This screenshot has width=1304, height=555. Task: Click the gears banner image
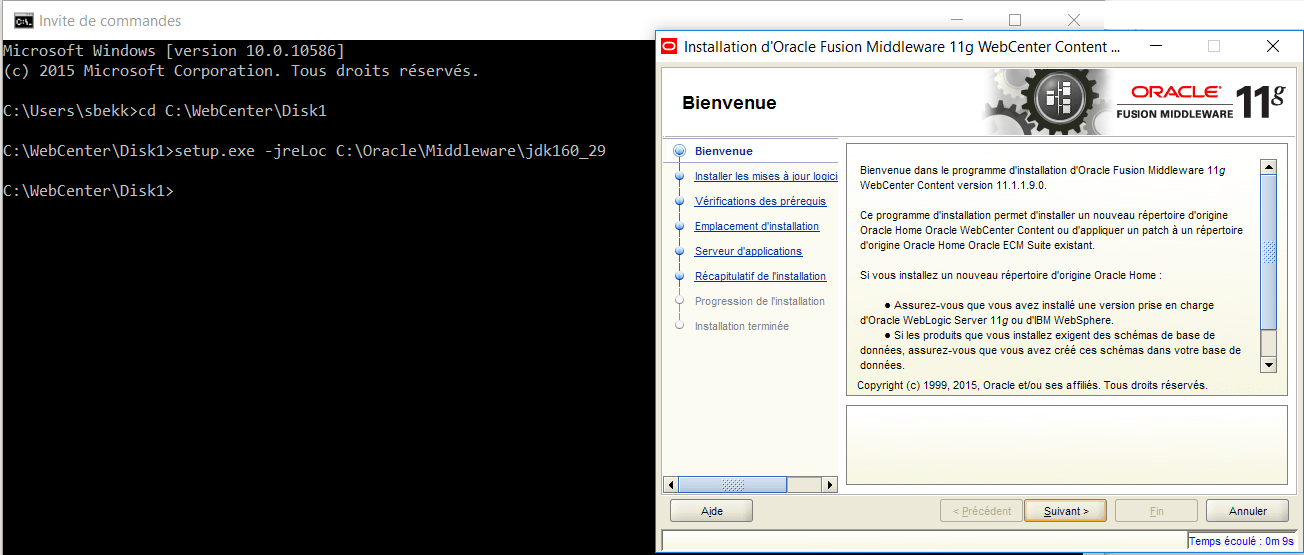tap(1050, 102)
